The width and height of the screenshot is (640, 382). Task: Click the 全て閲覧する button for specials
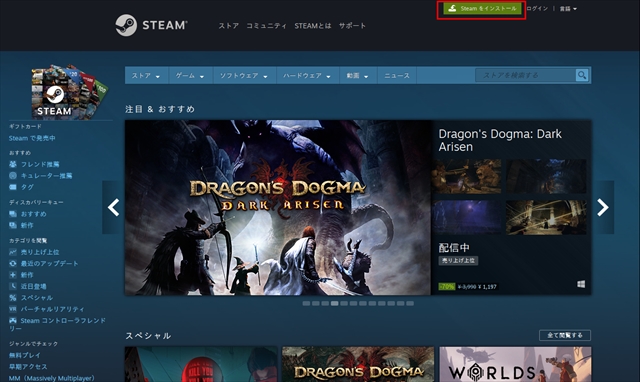(x=565, y=335)
